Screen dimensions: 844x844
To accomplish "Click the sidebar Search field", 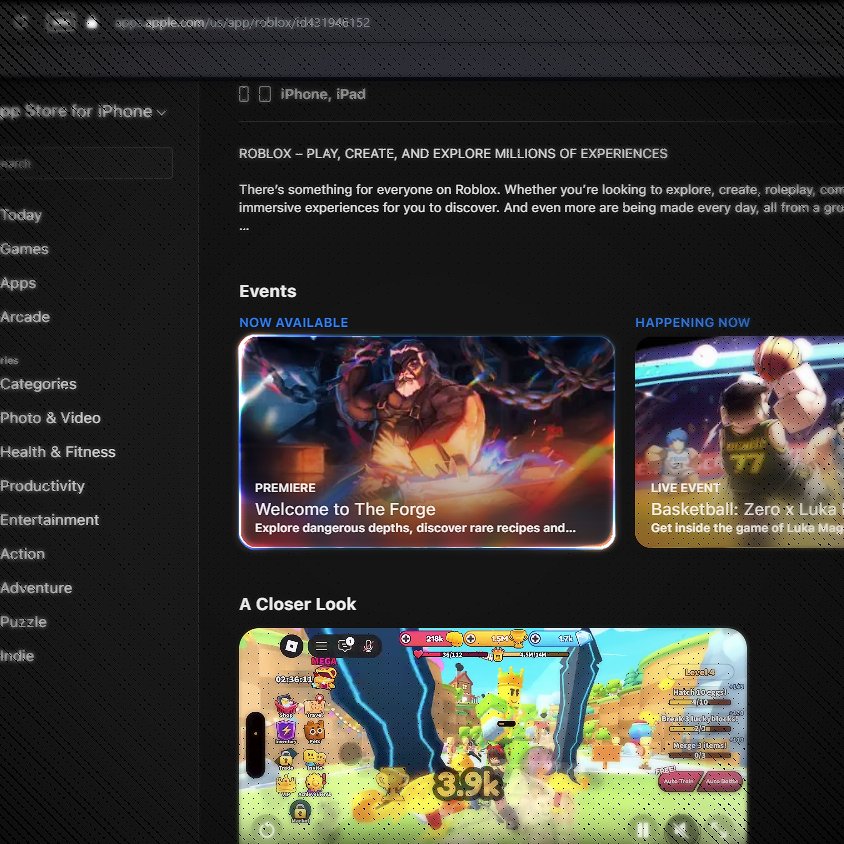I will tap(86, 163).
